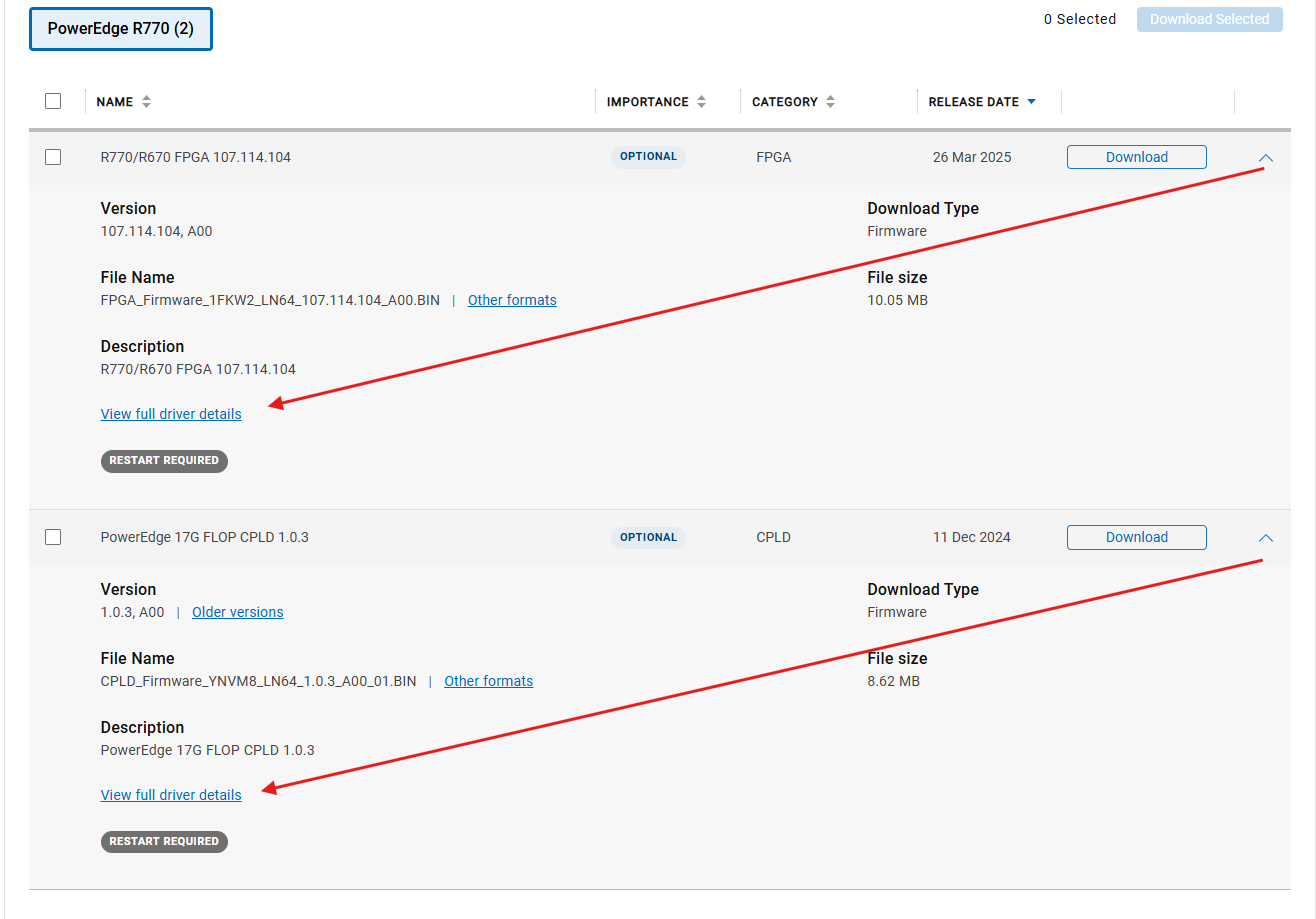Screen dimensions: 1316x919
Task: Download the FPGA firmware
Action: pos(1136,156)
